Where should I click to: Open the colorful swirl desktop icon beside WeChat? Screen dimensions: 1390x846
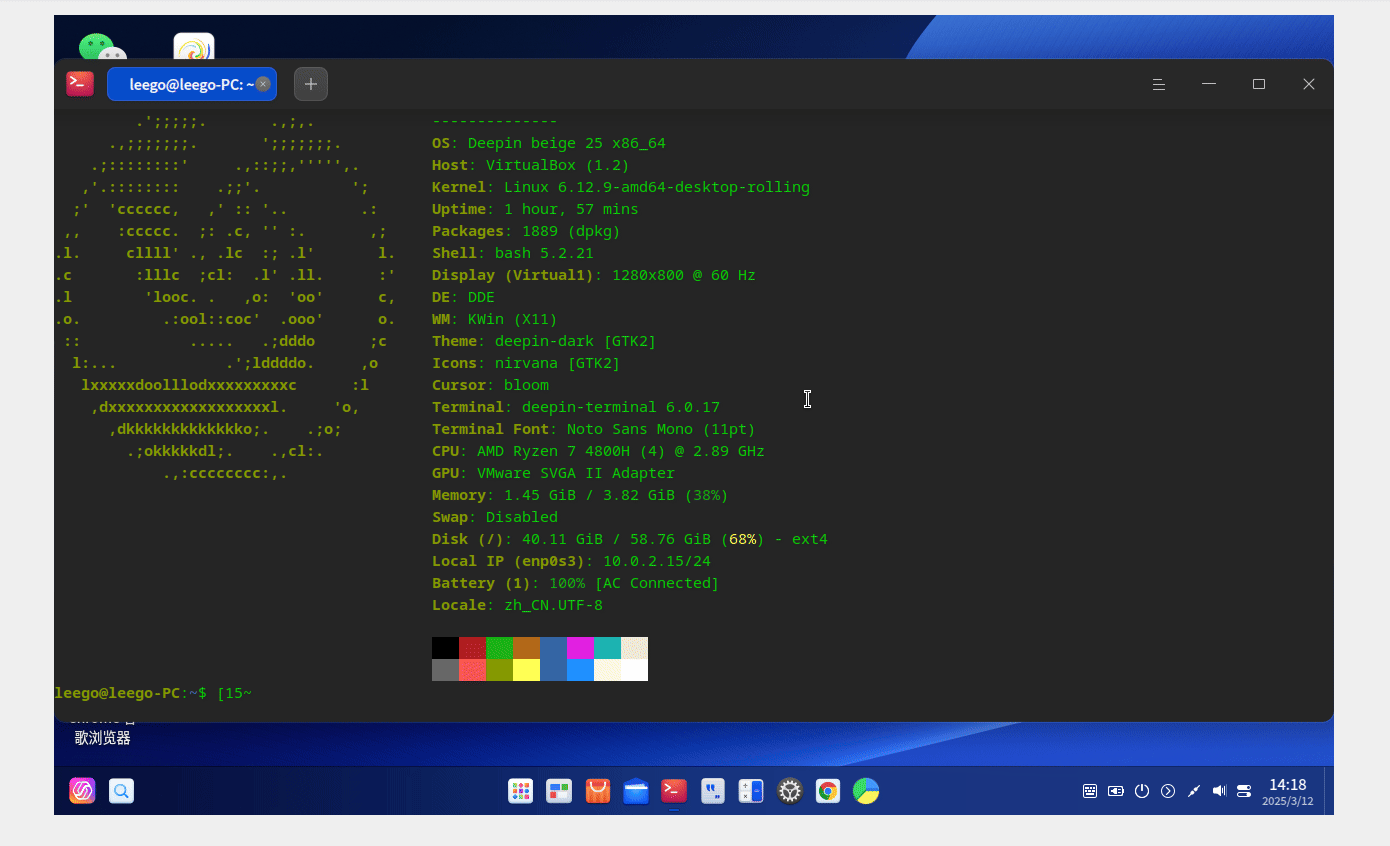tap(194, 47)
